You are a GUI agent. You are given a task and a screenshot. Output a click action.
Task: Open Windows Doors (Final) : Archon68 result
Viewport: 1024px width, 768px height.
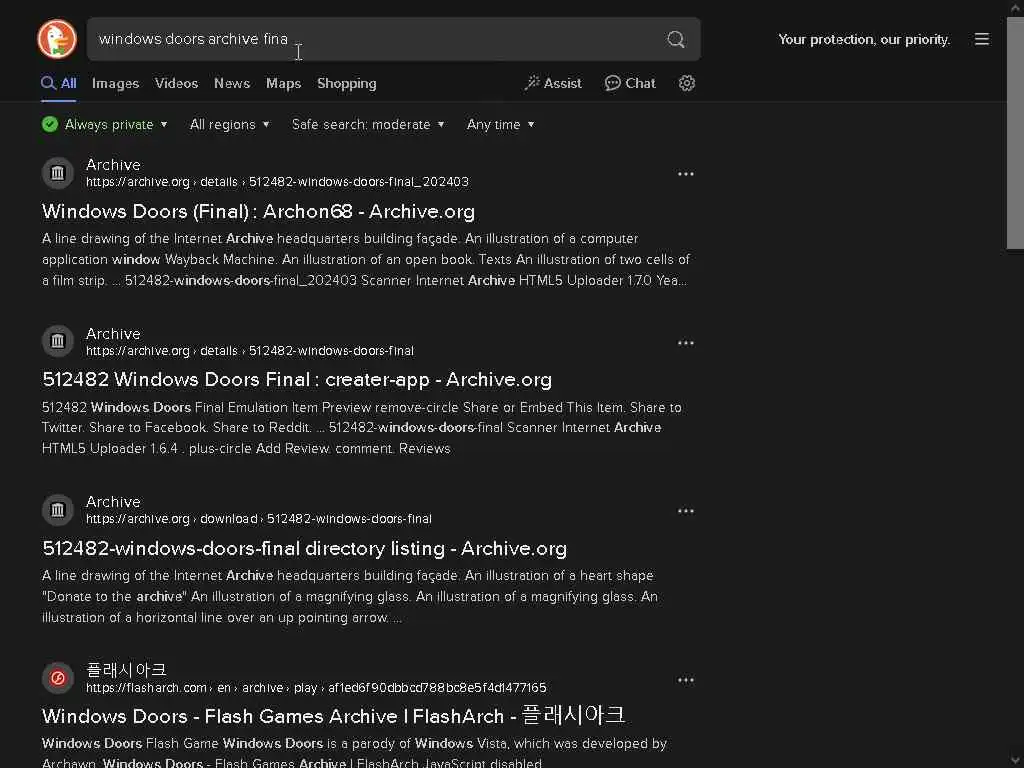click(x=259, y=212)
